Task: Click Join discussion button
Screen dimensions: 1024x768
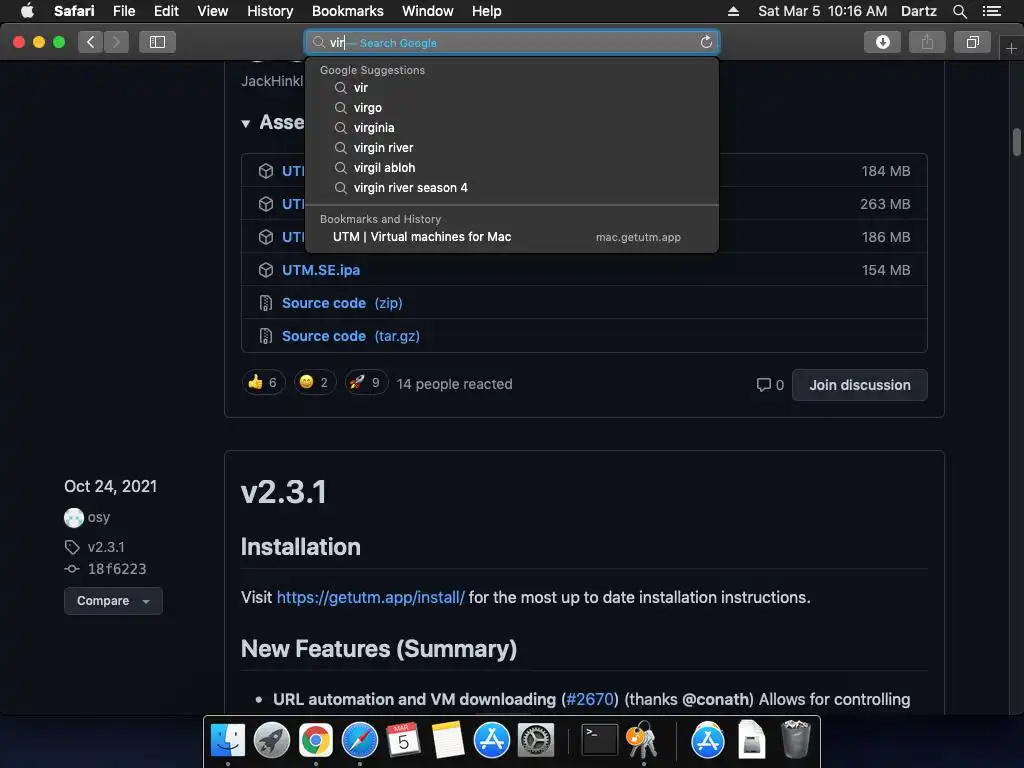Action: (859, 385)
